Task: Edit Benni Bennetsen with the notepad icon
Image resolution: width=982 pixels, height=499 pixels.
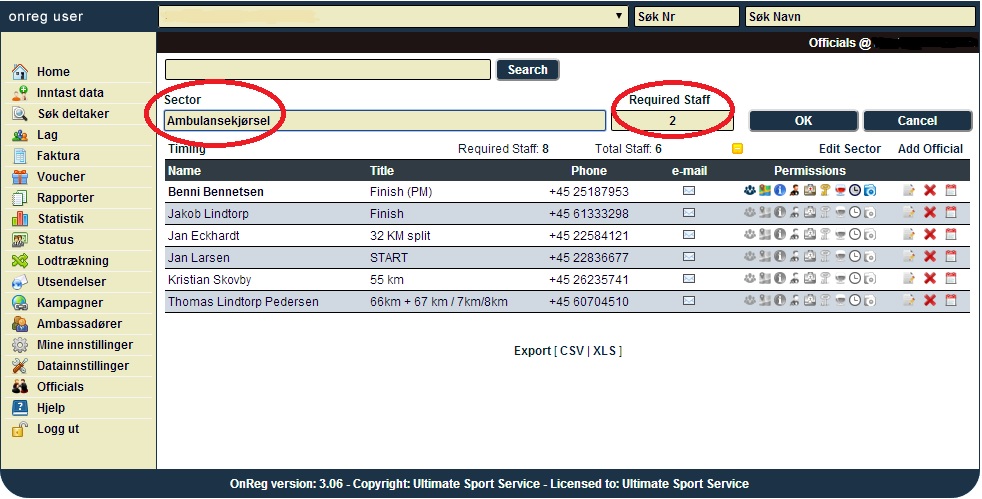Action: point(909,190)
